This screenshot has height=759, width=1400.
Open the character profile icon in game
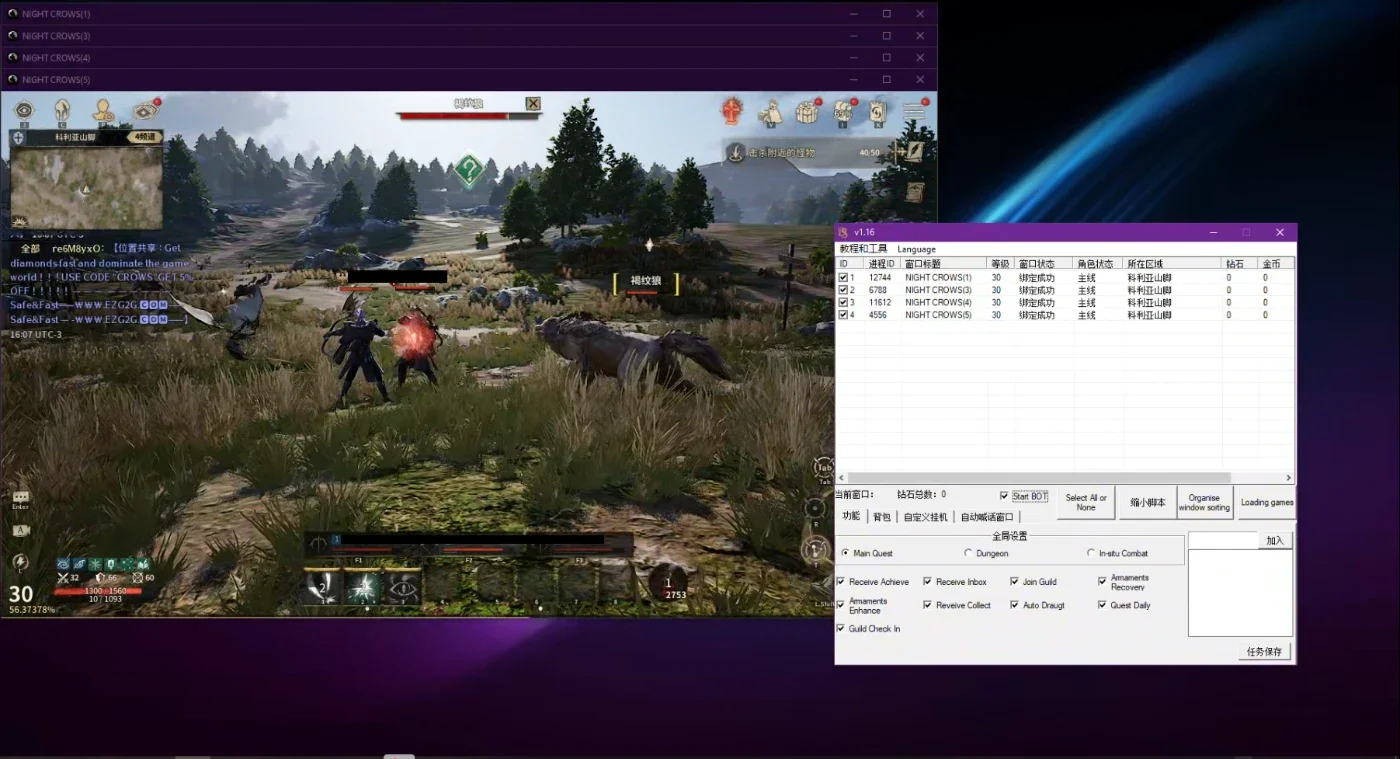103,110
